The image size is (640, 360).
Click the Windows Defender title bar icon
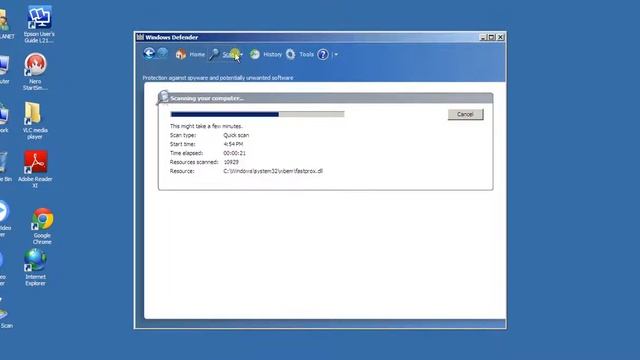[x=140, y=37]
